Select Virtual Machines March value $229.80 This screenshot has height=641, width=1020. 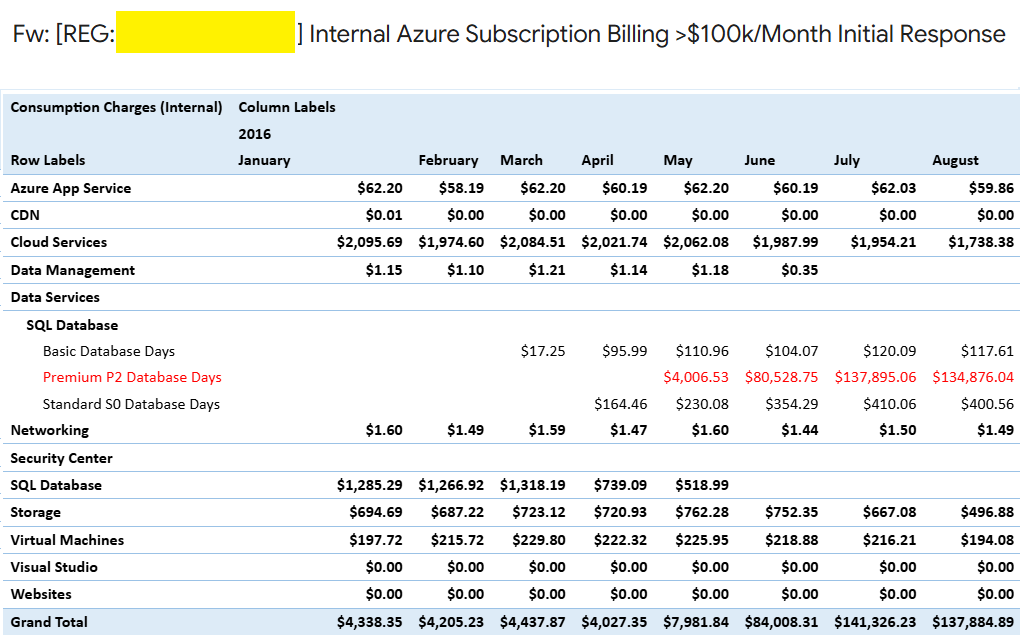pos(539,540)
